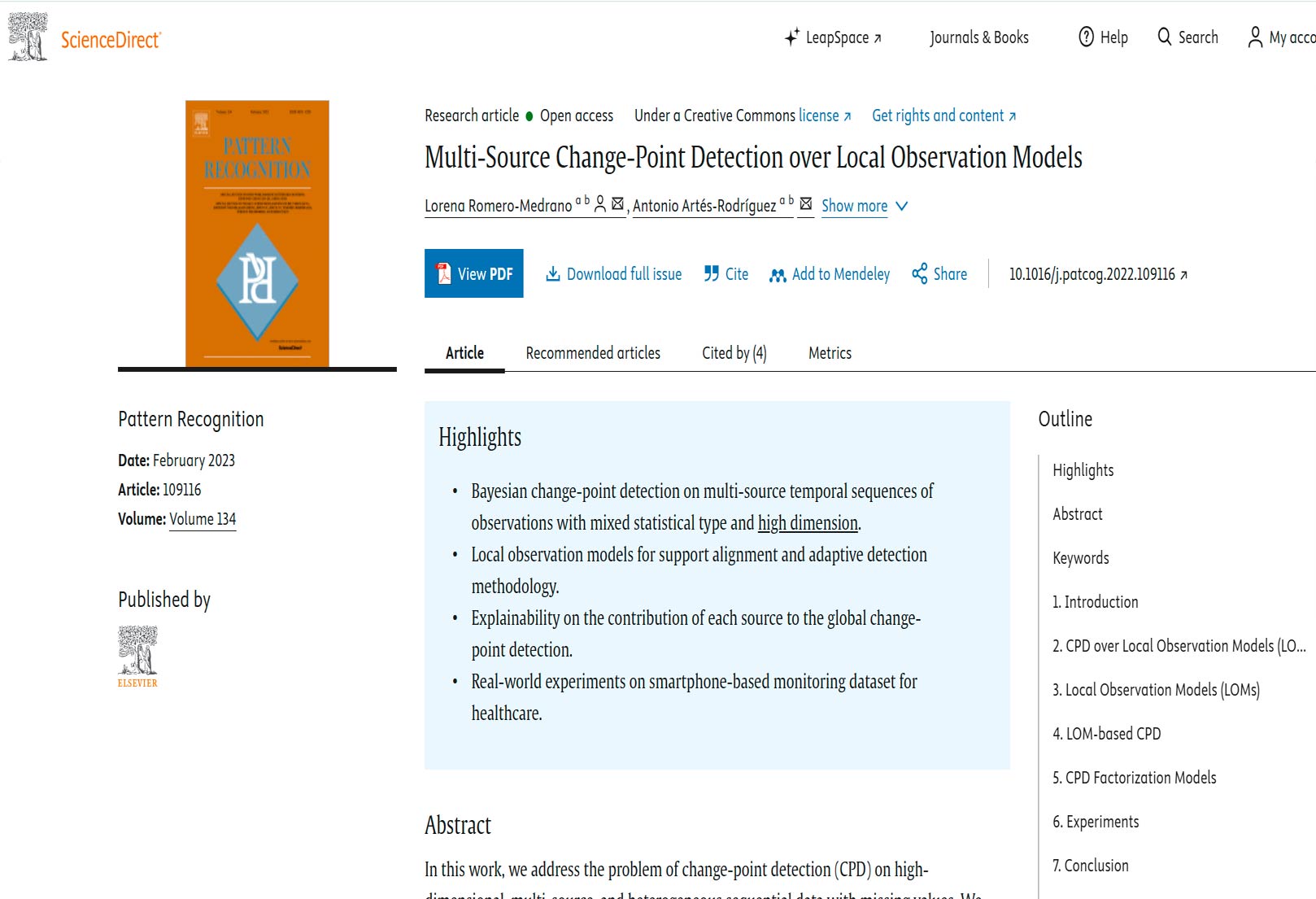This screenshot has width=1316, height=899.
Task: Click the Download full issue icon
Action: [x=553, y=273]
